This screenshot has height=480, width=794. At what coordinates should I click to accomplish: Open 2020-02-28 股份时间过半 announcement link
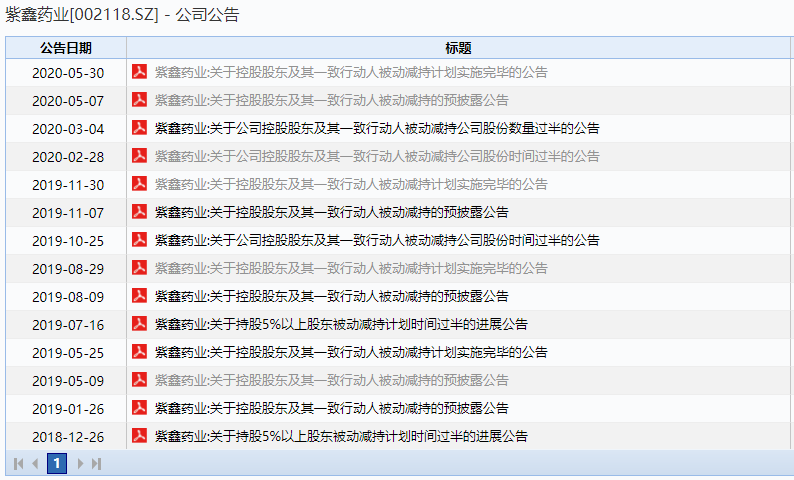click(x=377, y=156)
